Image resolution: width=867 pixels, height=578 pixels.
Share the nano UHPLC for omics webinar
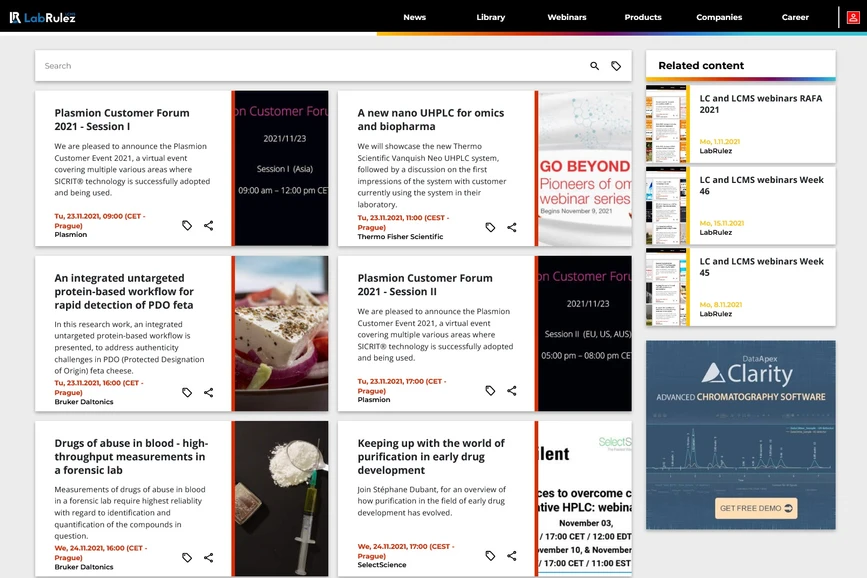pyautogui.click(x=511, y=227)
